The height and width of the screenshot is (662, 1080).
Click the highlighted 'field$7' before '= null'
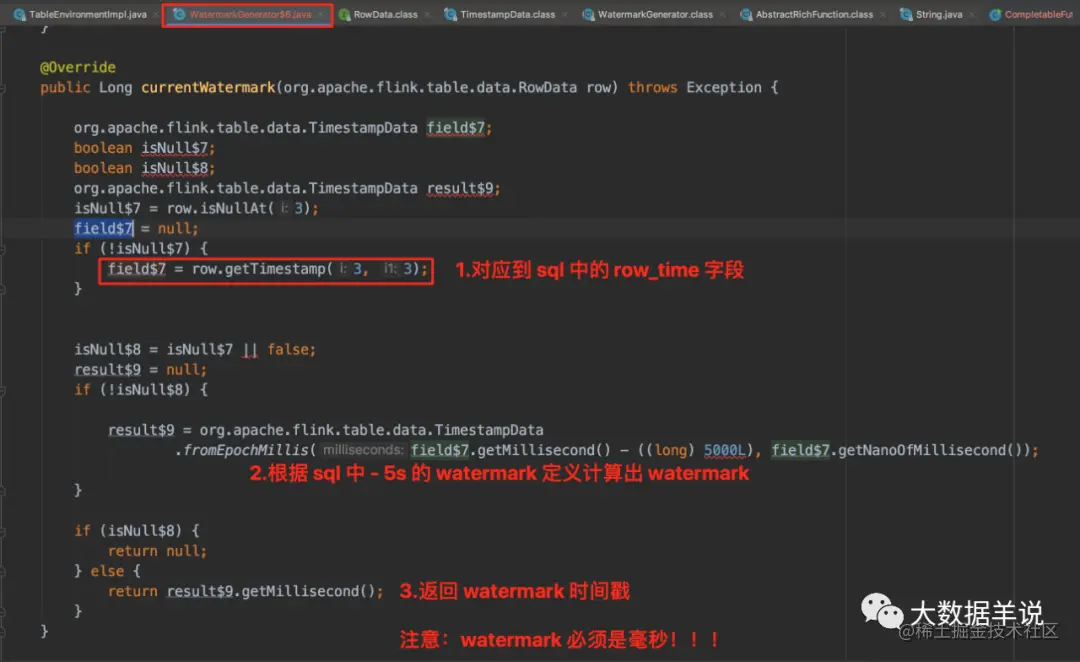click(x=103, y=229)
